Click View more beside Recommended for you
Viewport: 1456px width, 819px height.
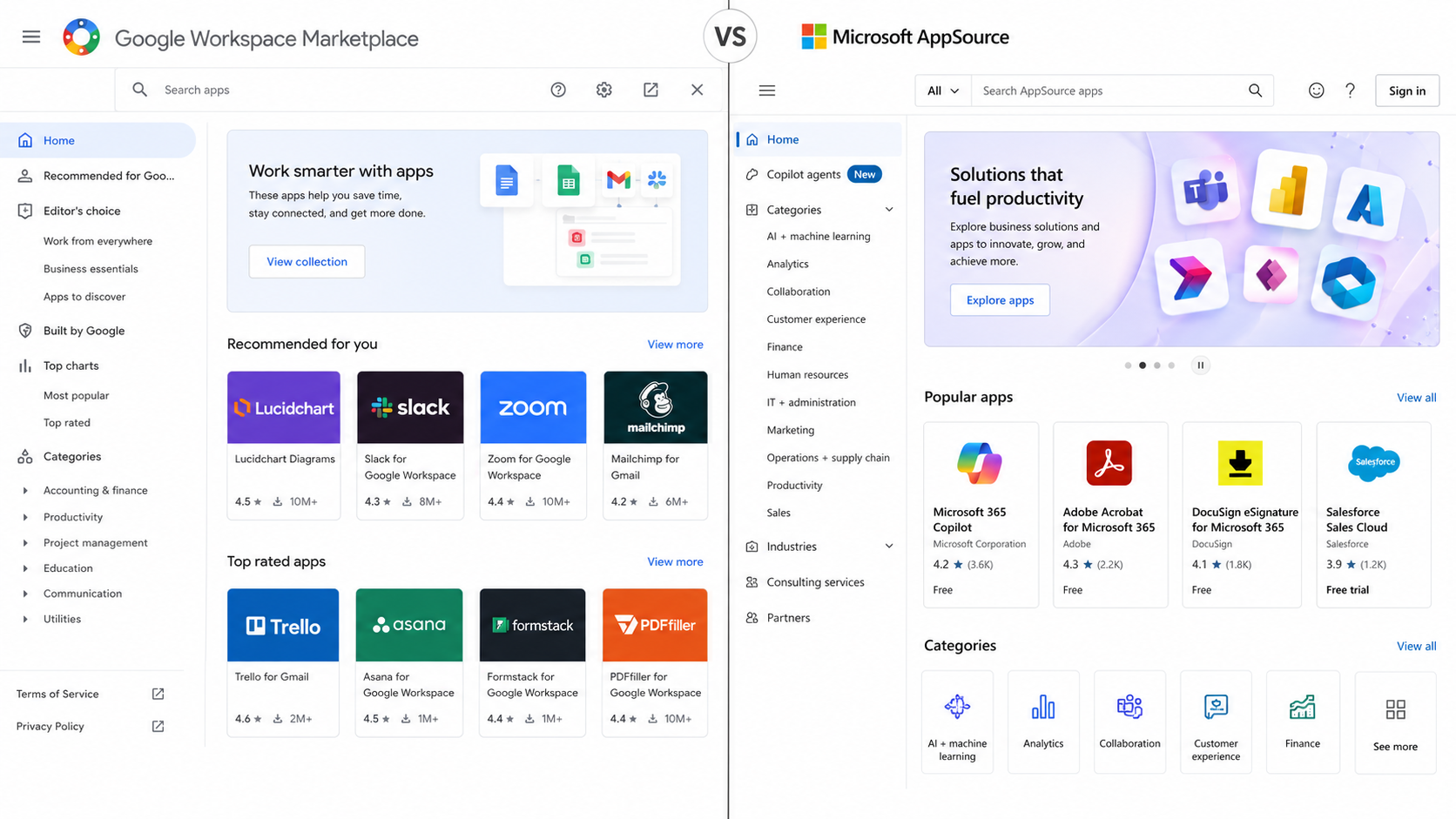(675, 345)
